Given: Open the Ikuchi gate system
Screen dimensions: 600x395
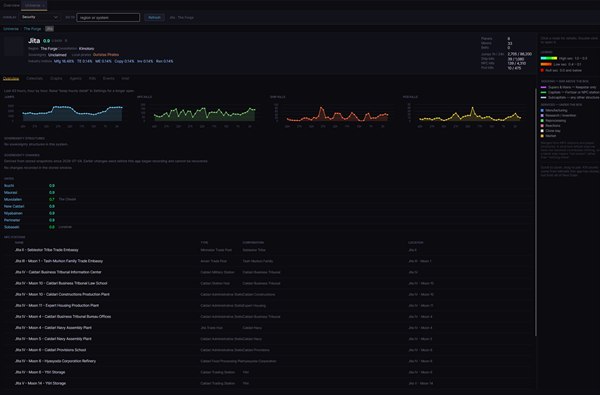Looking at the screenshot, I should [x=9, y=186].
